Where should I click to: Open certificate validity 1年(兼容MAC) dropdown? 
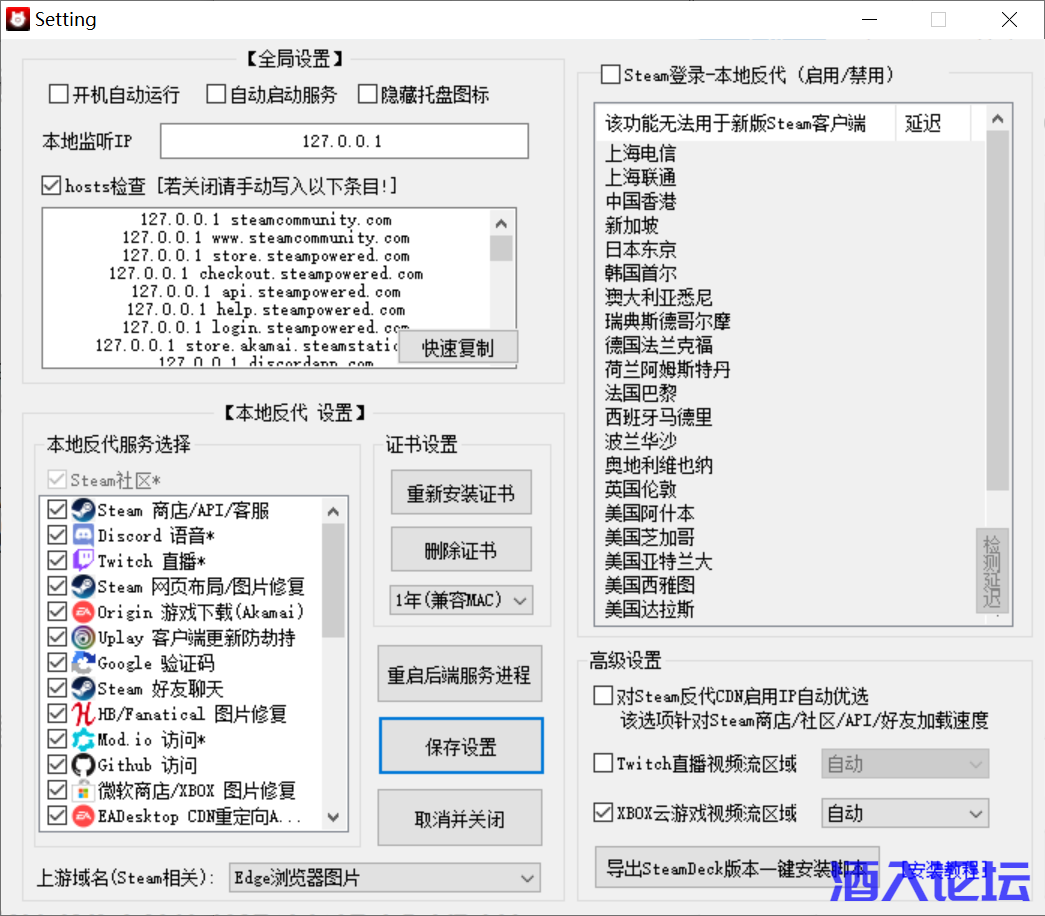pyautogui.click(x=461, y=600)
